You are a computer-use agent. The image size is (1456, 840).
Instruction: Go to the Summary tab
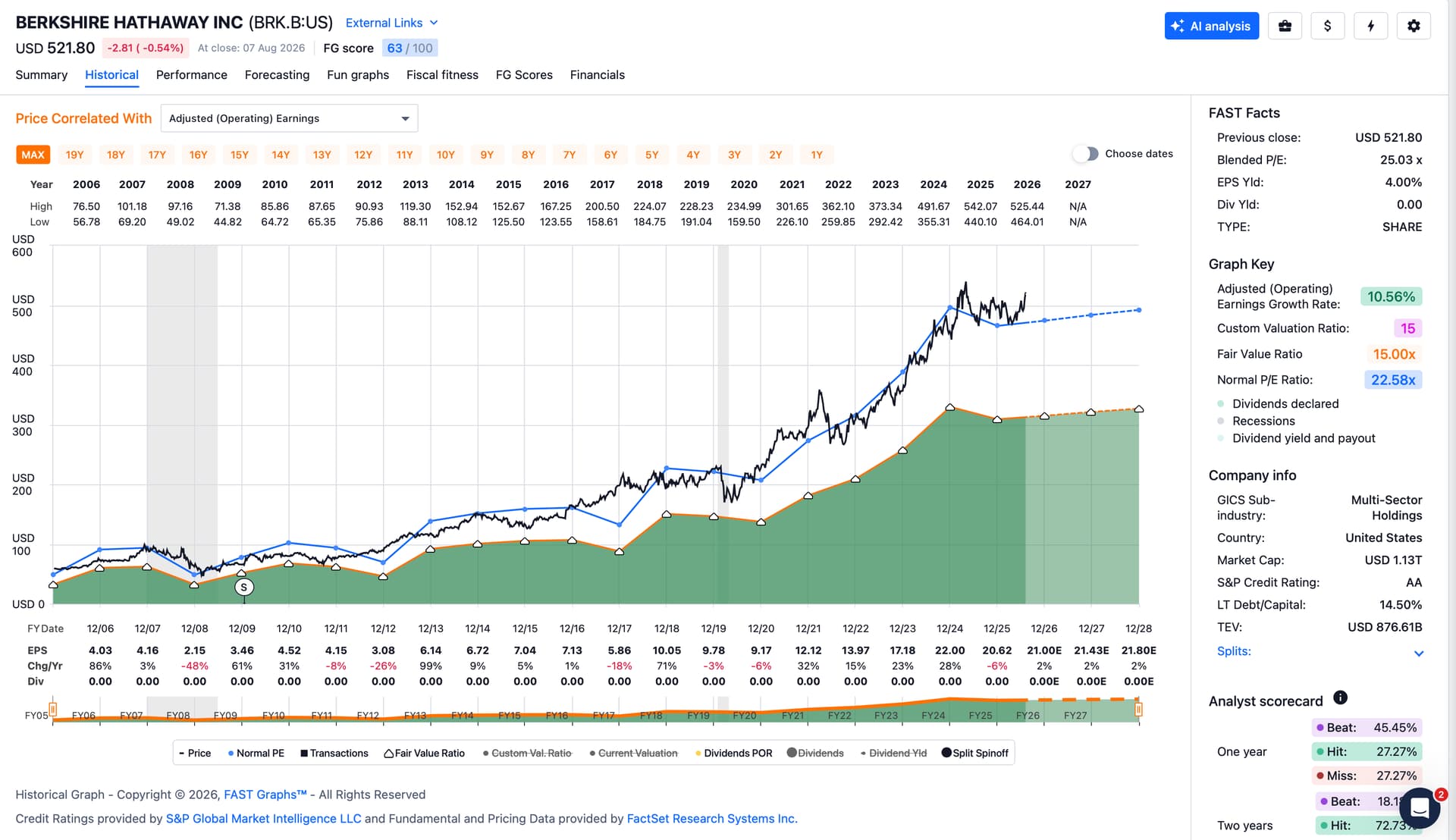click(x=42, y=75)
